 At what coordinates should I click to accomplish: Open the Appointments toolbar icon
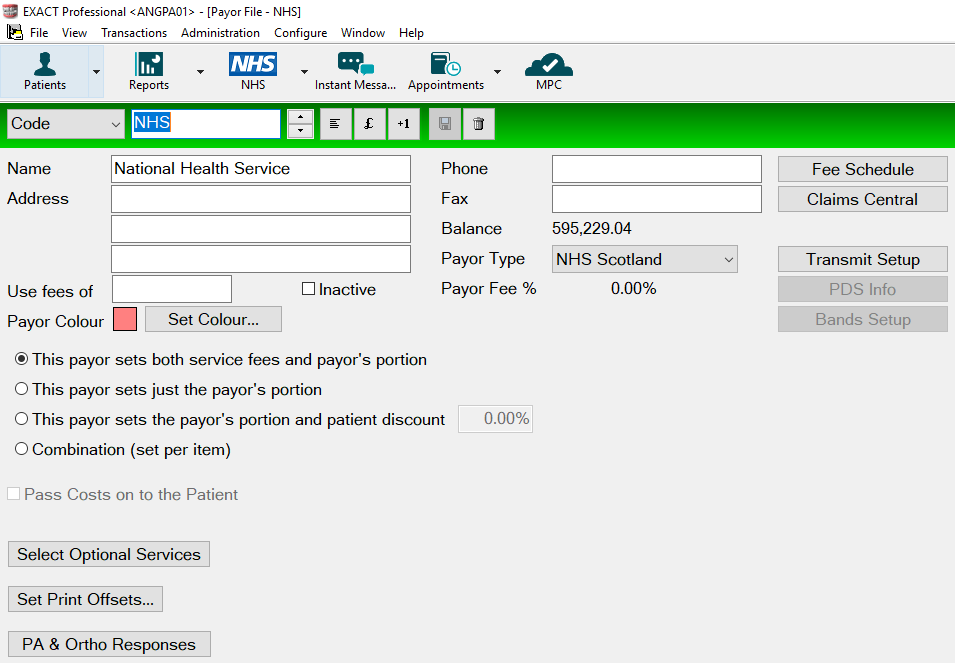point(446,71)
